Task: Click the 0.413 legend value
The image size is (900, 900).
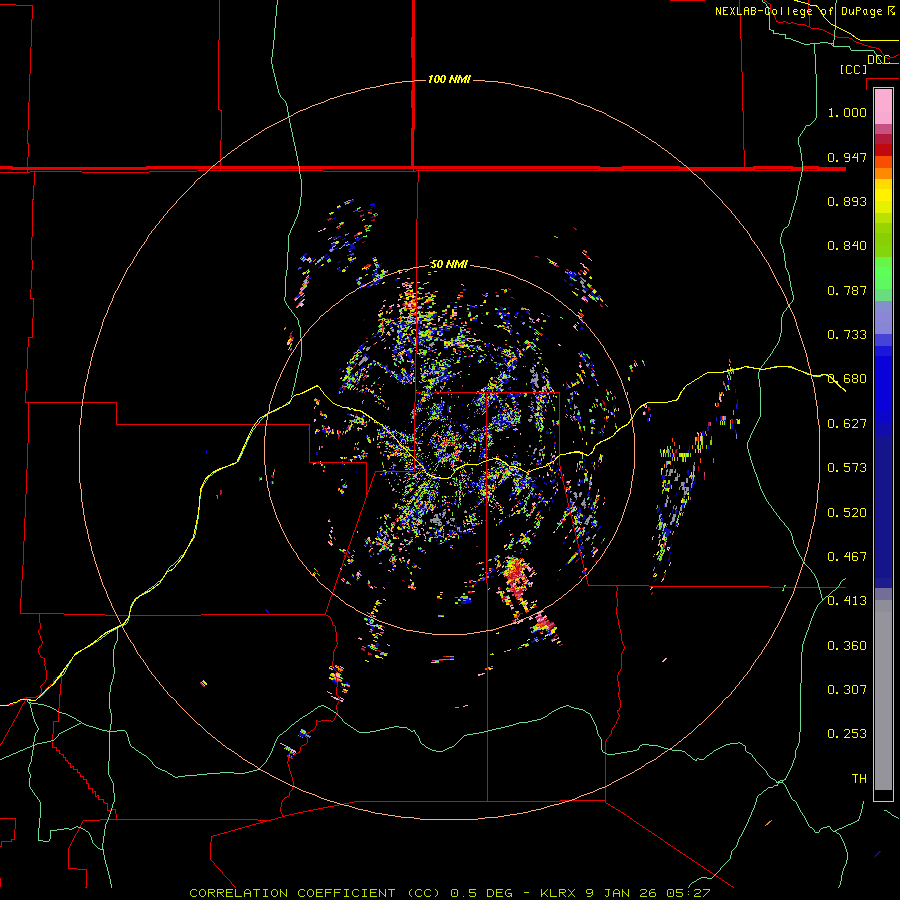Action: coord(847,601)
